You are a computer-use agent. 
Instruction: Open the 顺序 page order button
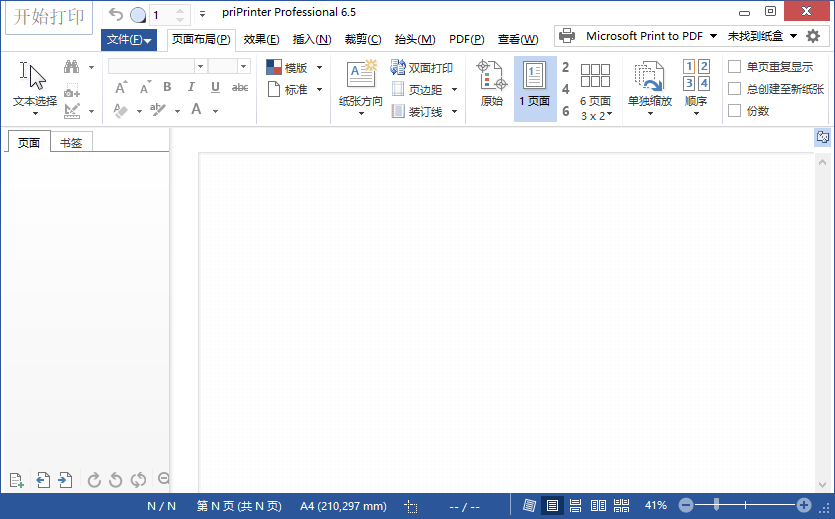pyautogui.click(x=696, y=88)
